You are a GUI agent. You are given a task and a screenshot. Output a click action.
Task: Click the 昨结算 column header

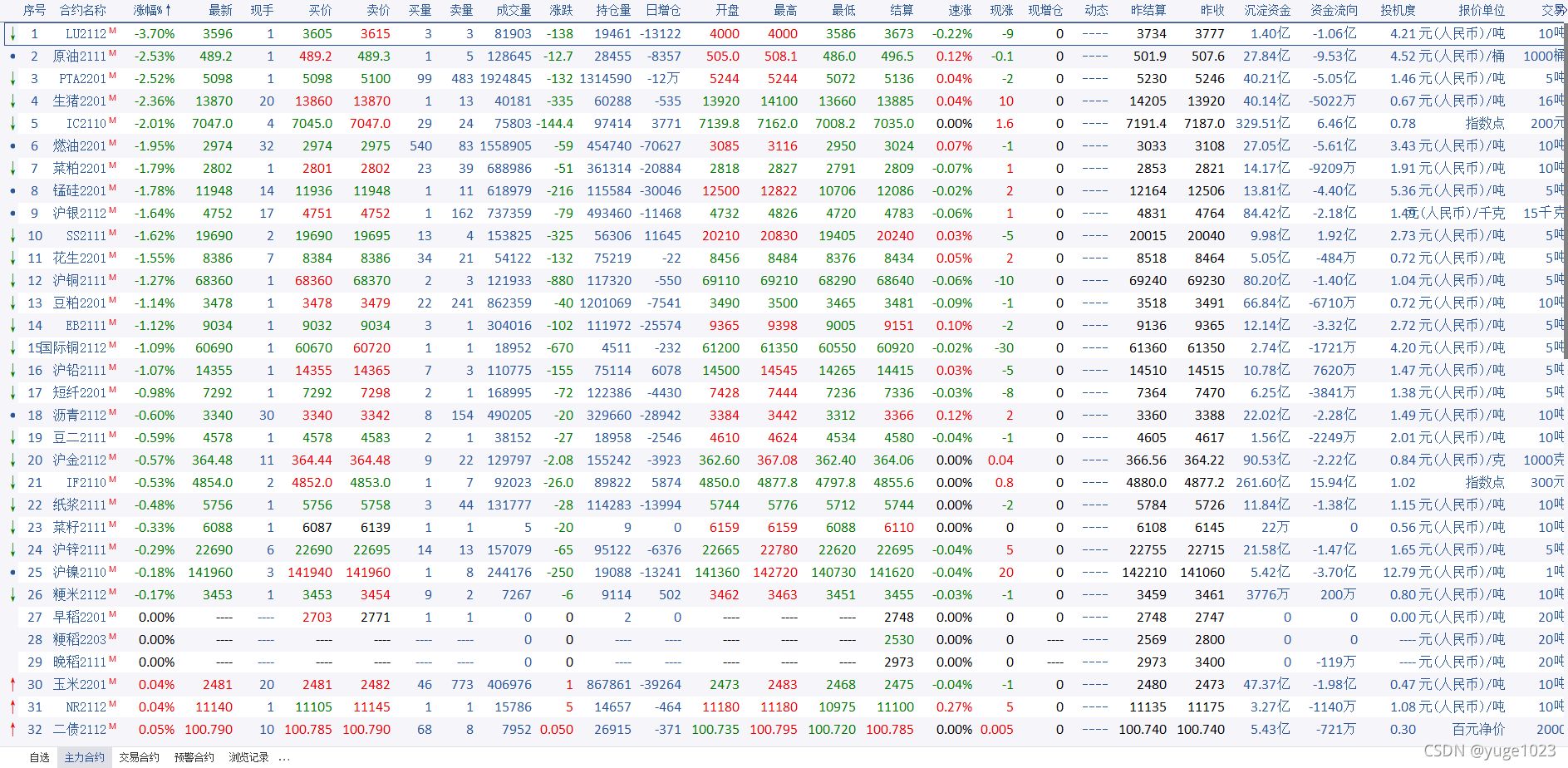[1148, 10]
